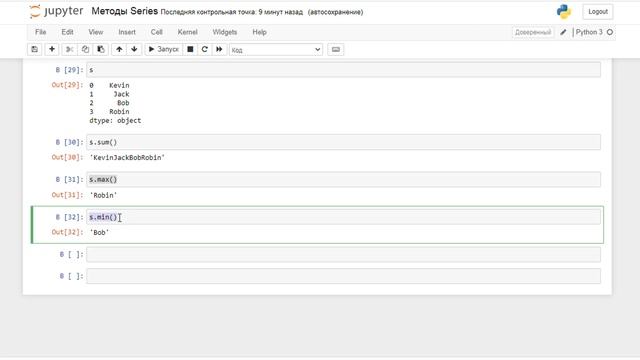Copy selected cells icon

point(85,49)
